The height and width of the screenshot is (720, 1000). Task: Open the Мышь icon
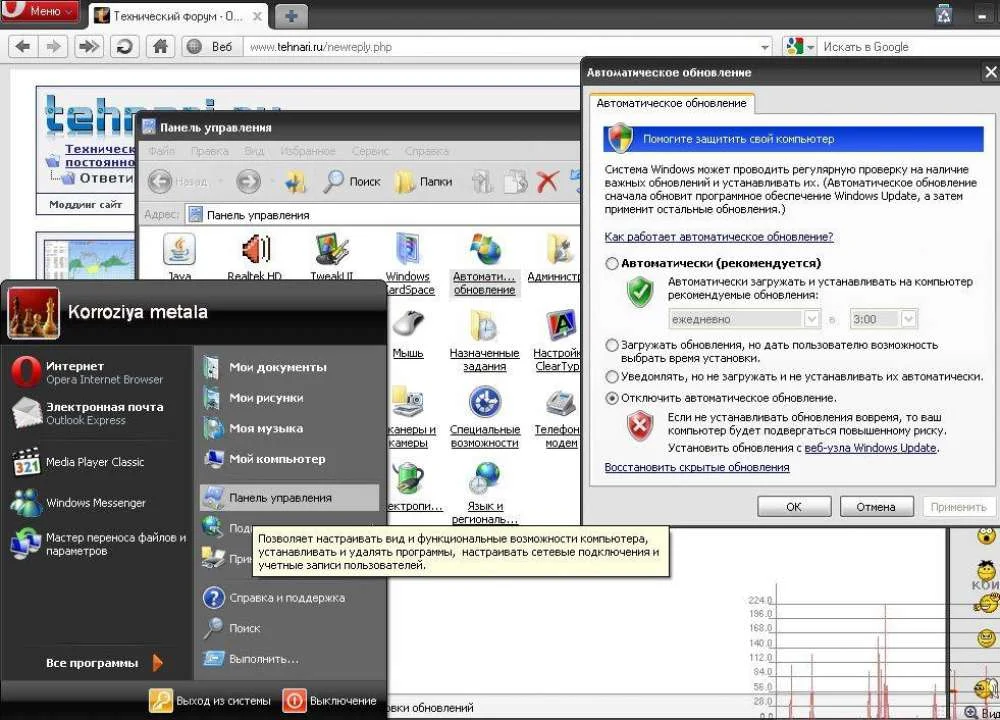click(x=408, y=334)
